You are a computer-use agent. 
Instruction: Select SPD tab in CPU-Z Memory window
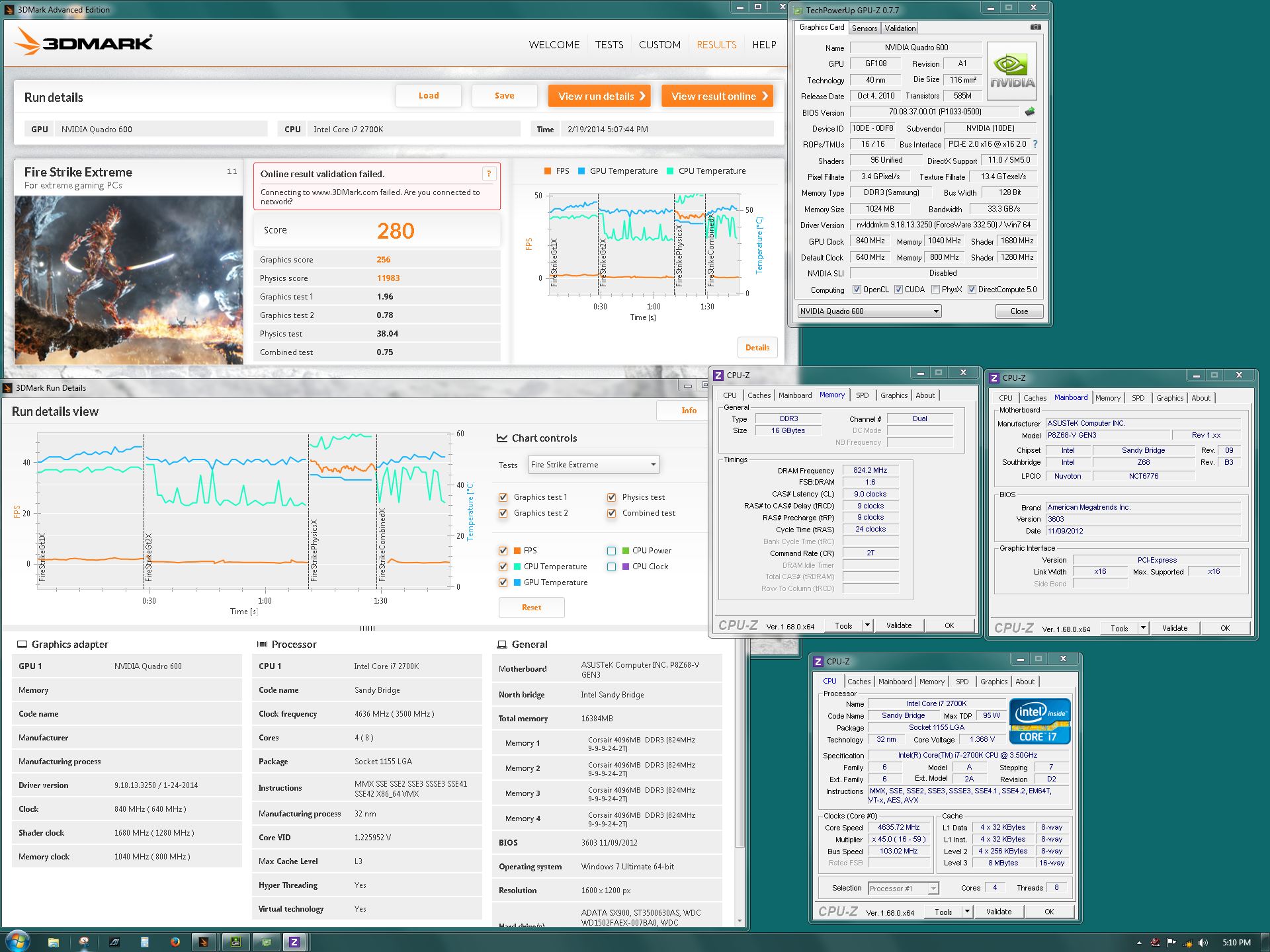(x=863, y=395)
